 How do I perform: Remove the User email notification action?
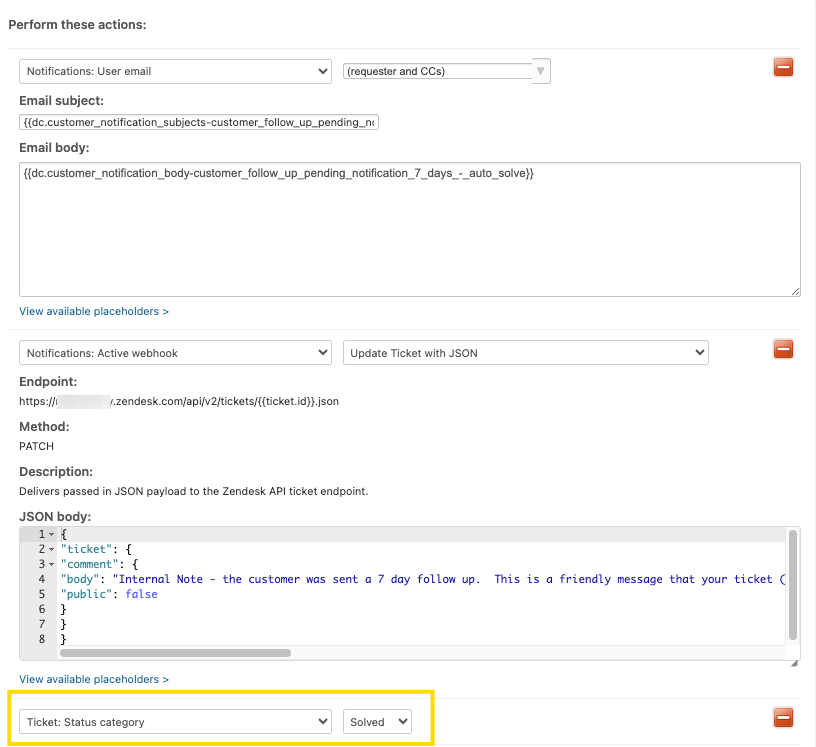[783, 68]
